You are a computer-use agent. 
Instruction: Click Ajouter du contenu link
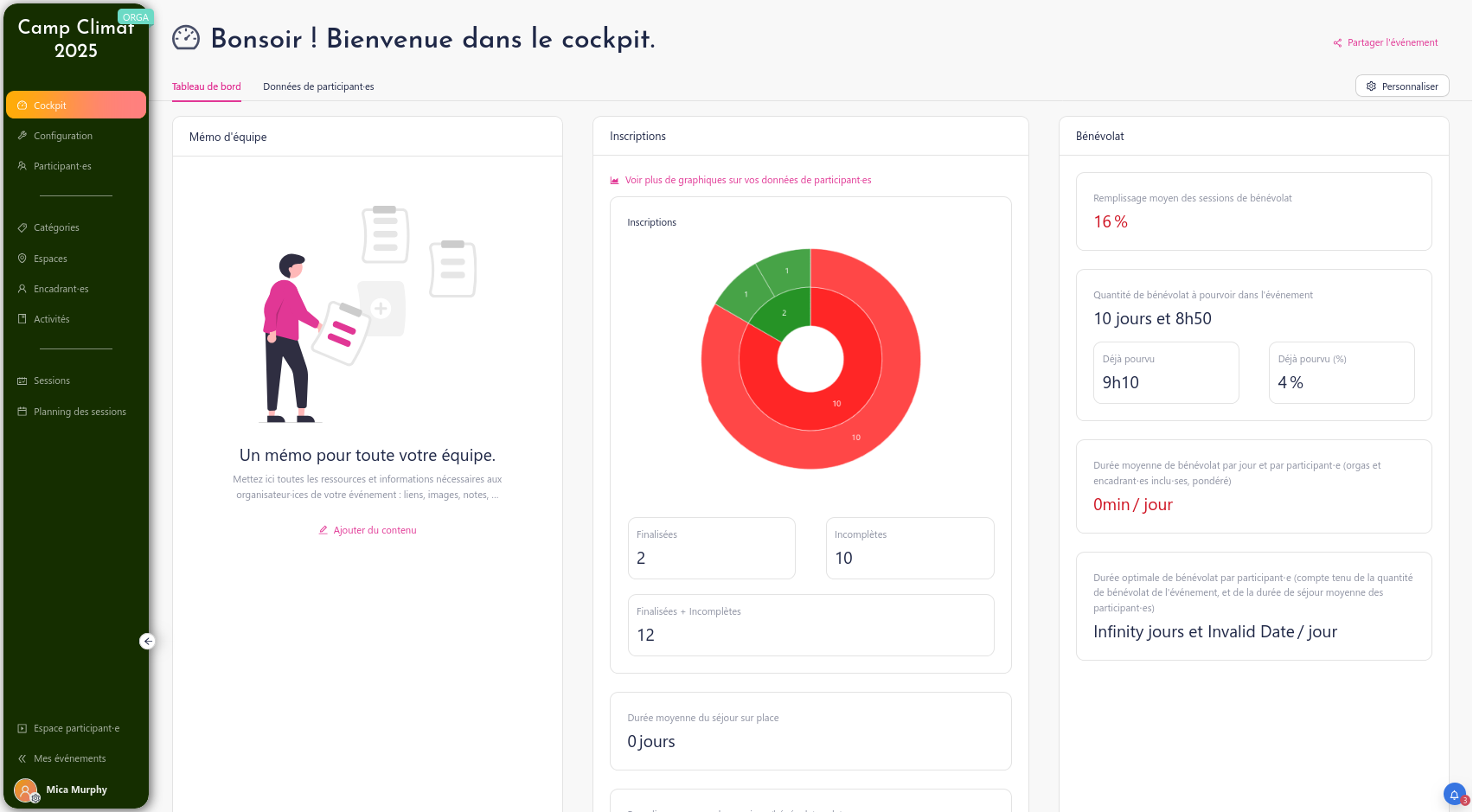pyautogui.click(x=375, y=530)
